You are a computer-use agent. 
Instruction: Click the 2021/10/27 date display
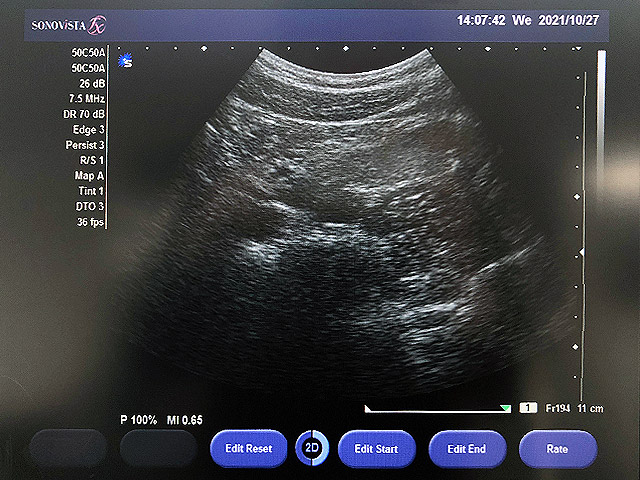tap(569, 20)
